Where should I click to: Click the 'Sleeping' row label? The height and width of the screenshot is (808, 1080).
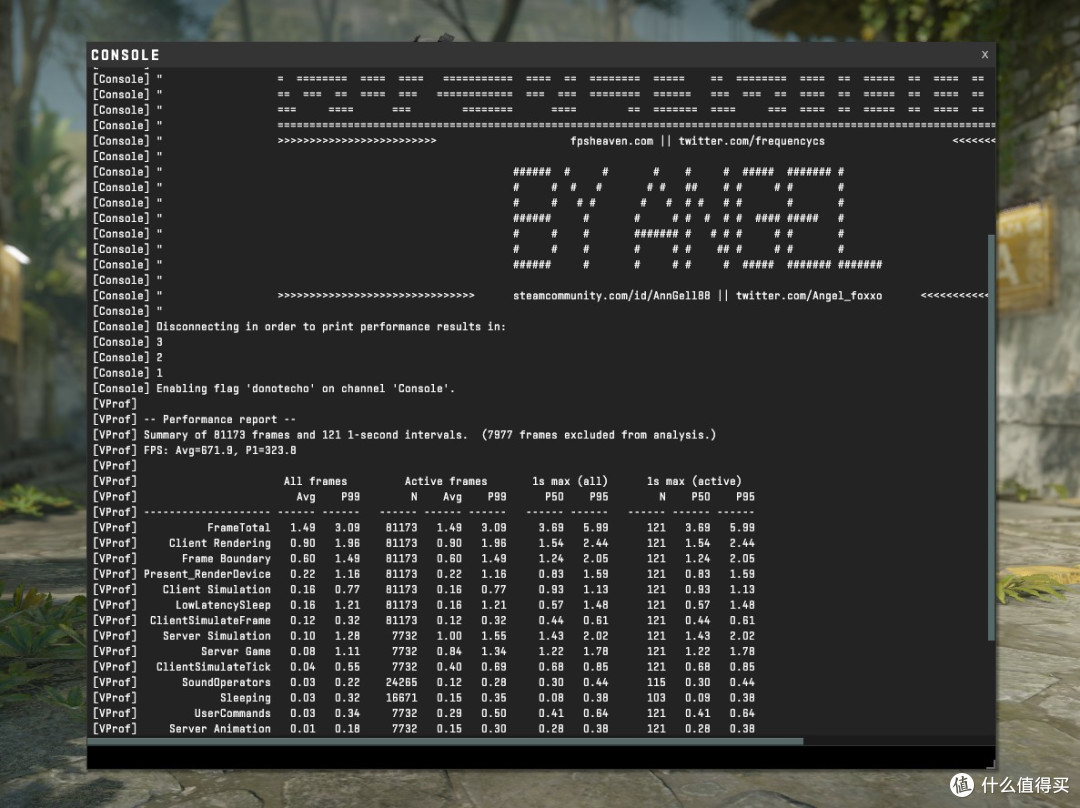(x=245, y=698)
